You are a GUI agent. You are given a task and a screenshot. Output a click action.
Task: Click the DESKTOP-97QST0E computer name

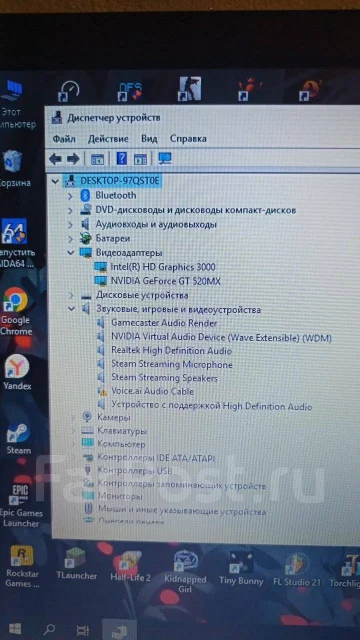tap(120, 180)
